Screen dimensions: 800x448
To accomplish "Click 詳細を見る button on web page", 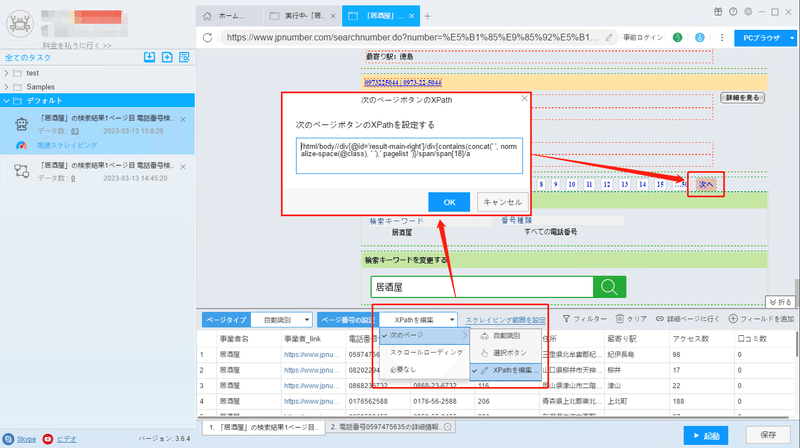I will tap(742, 97).
